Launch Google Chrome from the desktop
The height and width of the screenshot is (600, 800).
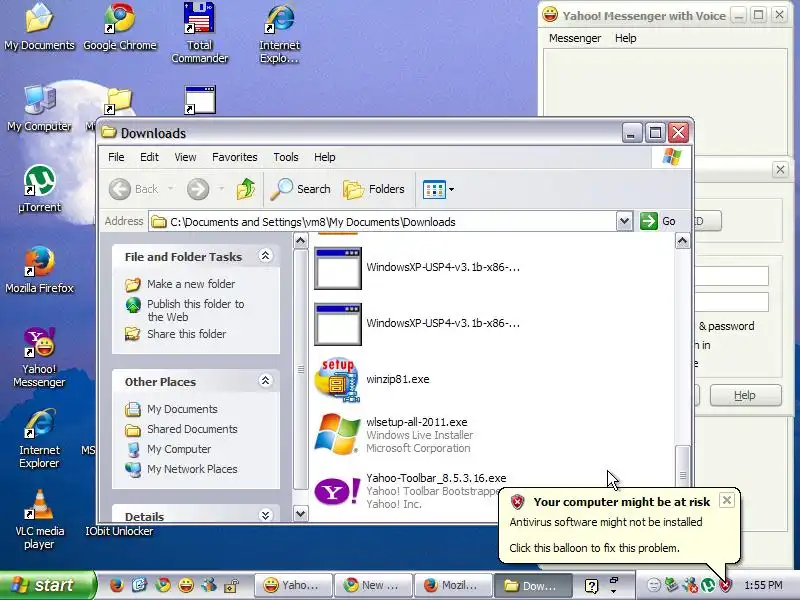[119, 27]
